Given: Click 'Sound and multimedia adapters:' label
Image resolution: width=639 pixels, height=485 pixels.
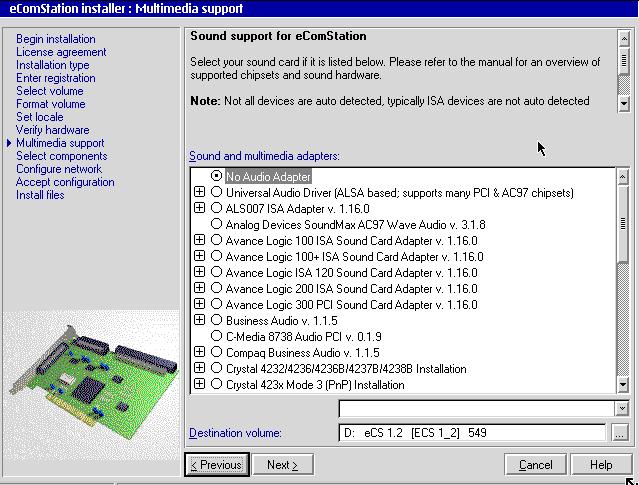Looking at the screenshot, I should [x=264, y=156].
